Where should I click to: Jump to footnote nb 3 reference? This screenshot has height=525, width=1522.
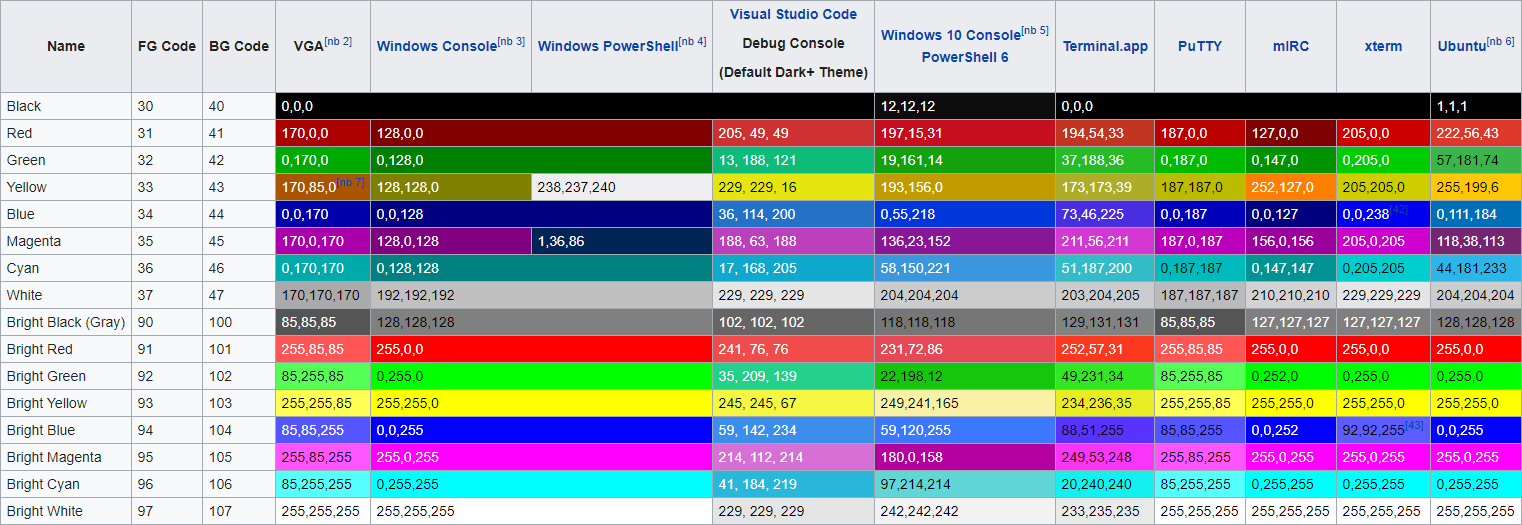tap(511, 42)
